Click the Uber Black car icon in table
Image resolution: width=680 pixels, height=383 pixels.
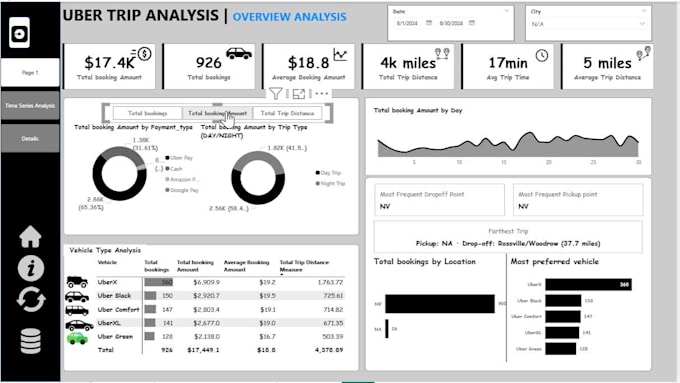(77, 296)
